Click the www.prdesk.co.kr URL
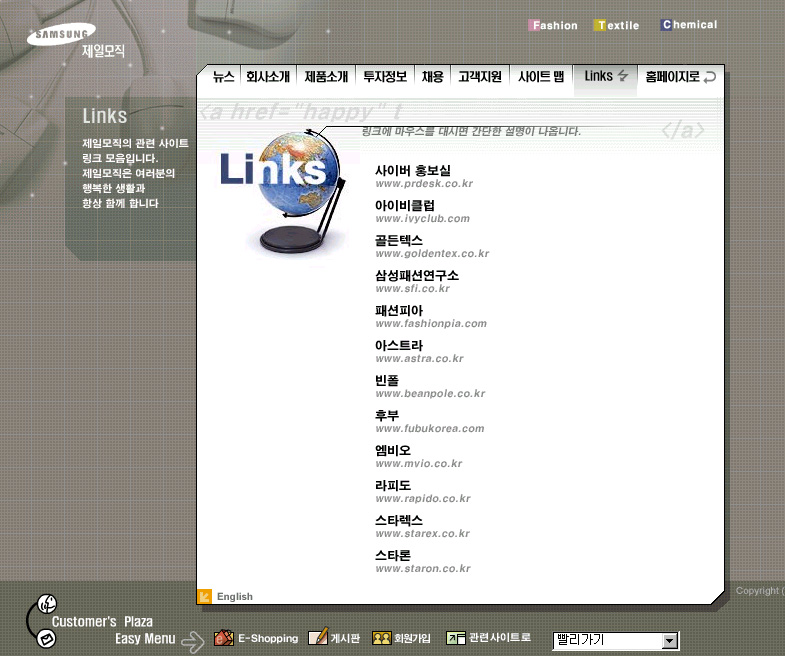The image size is (785, 656). click(x=425, y=183)
